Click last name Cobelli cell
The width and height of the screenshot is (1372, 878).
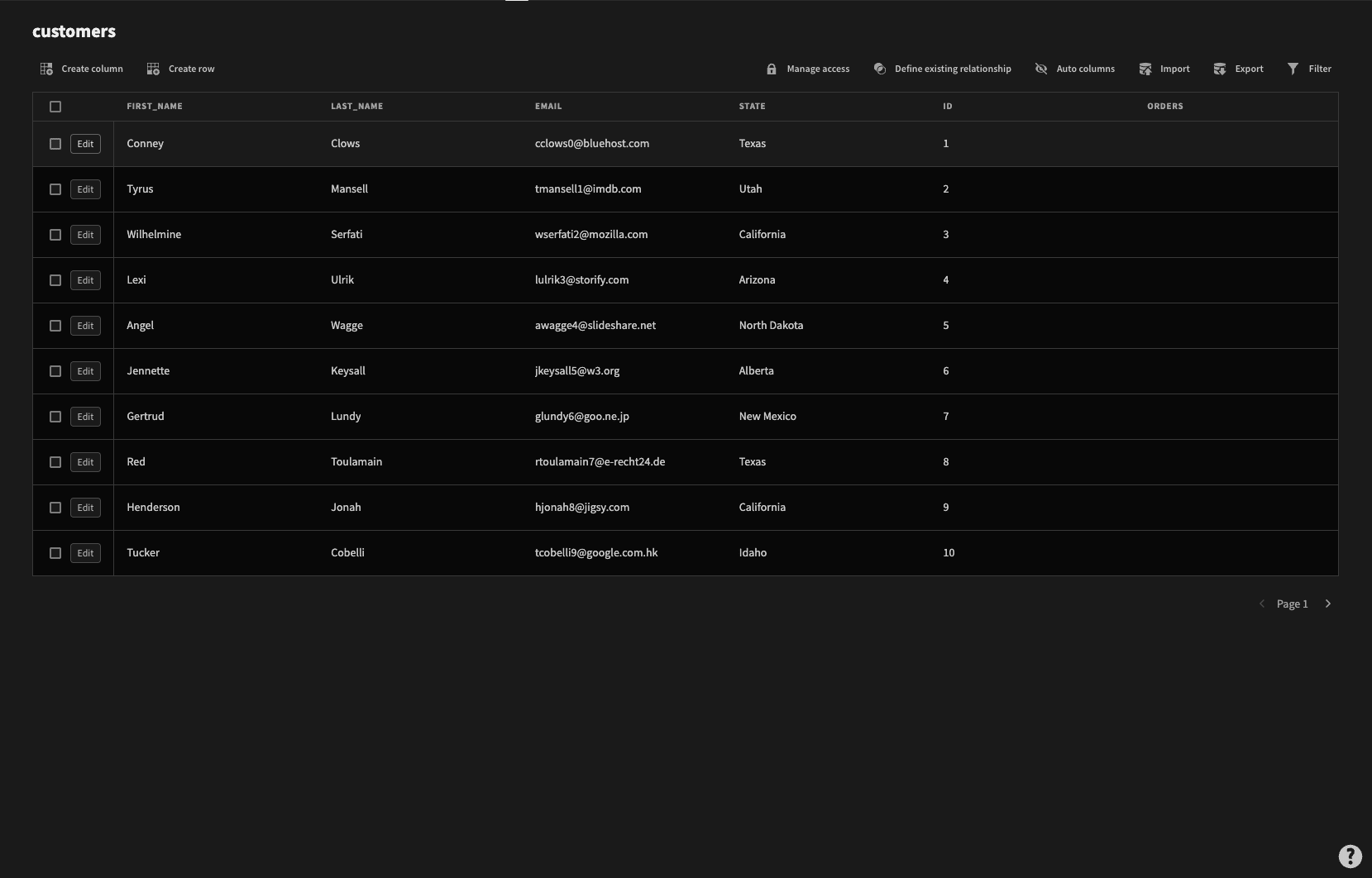pos(347,552)
